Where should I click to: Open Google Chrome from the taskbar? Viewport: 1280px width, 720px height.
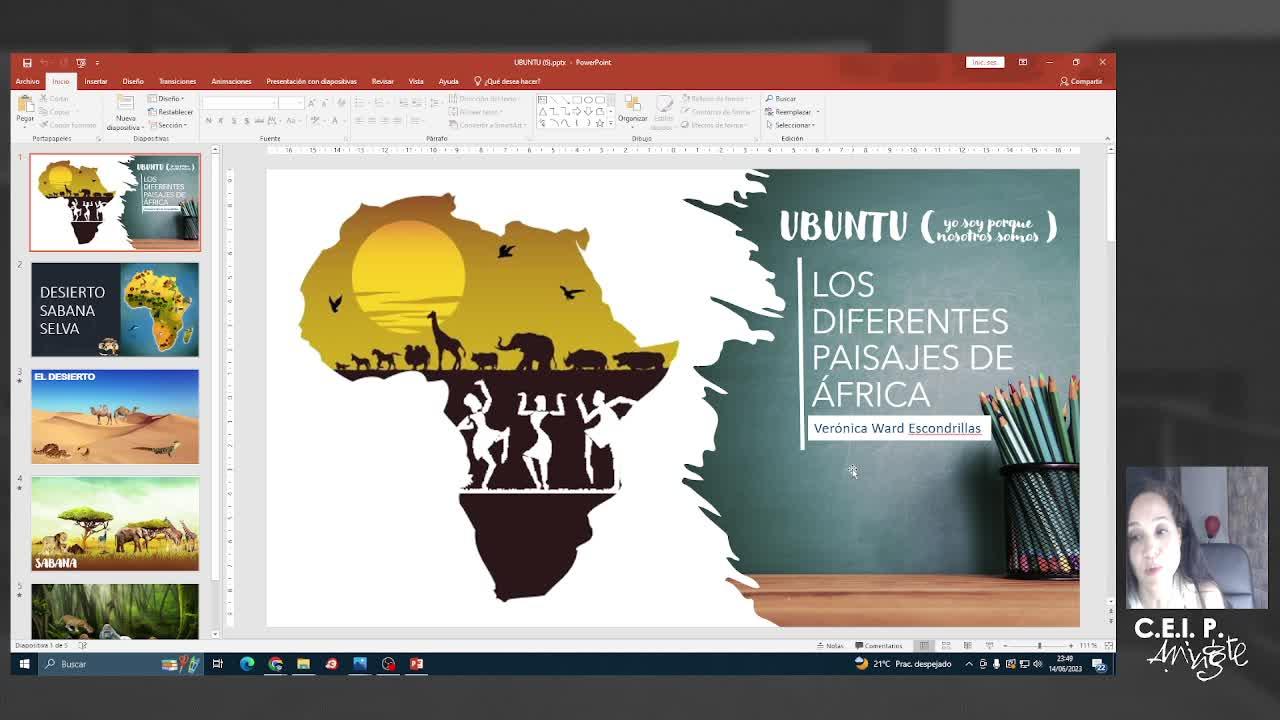[275, 664]
